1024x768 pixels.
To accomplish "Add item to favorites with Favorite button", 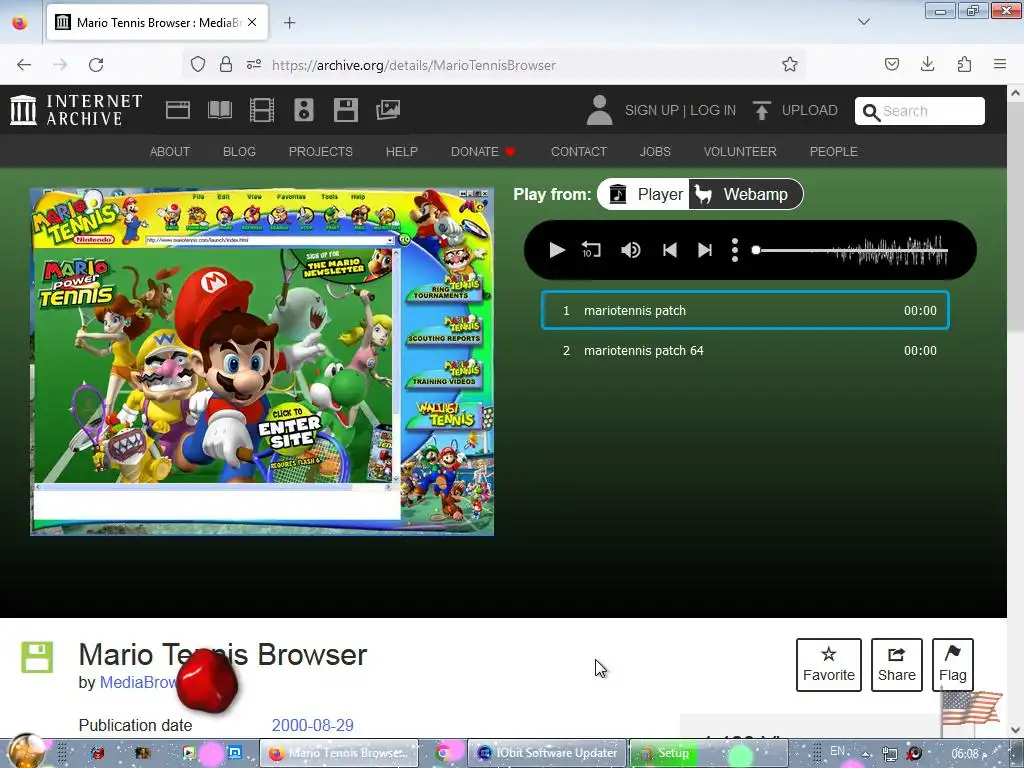I will (x=829, y=665).
